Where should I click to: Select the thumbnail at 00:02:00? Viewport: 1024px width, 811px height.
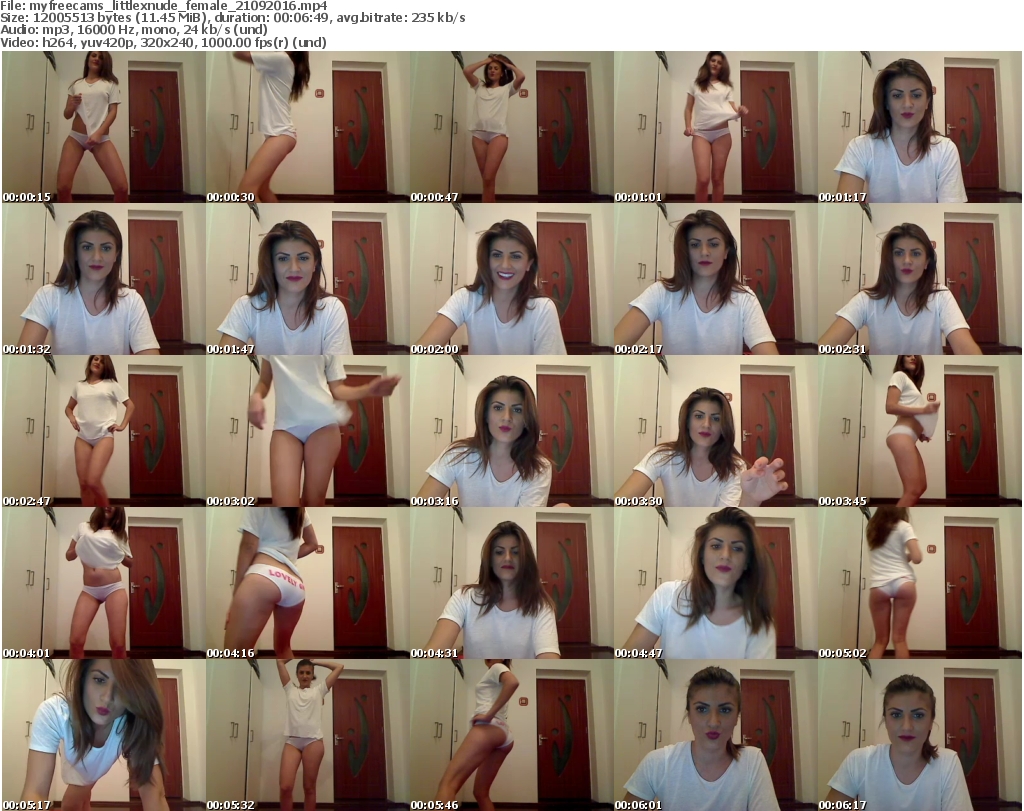(511, 280)
